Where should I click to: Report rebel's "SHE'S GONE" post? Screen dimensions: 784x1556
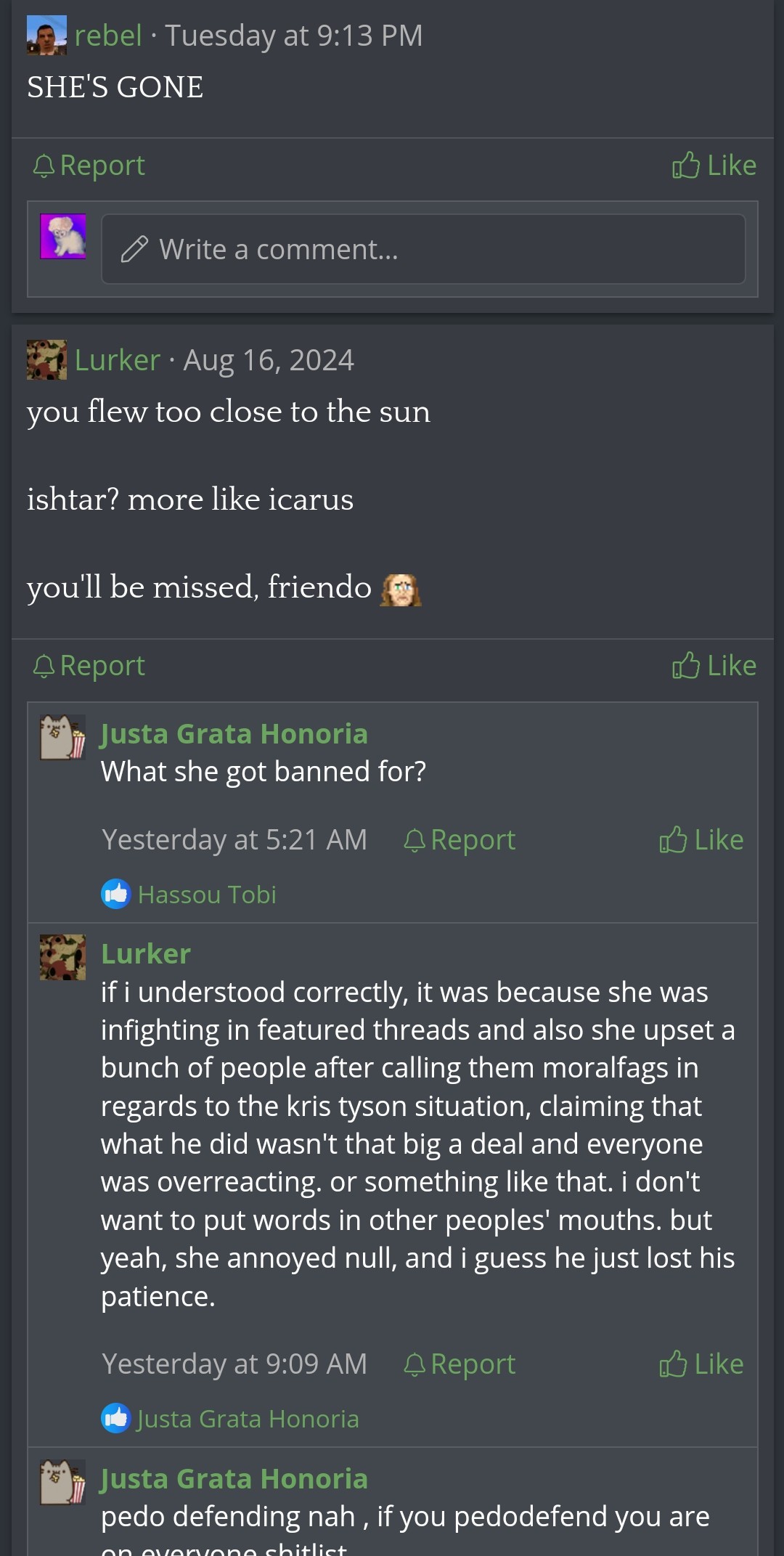coord(89,166)
